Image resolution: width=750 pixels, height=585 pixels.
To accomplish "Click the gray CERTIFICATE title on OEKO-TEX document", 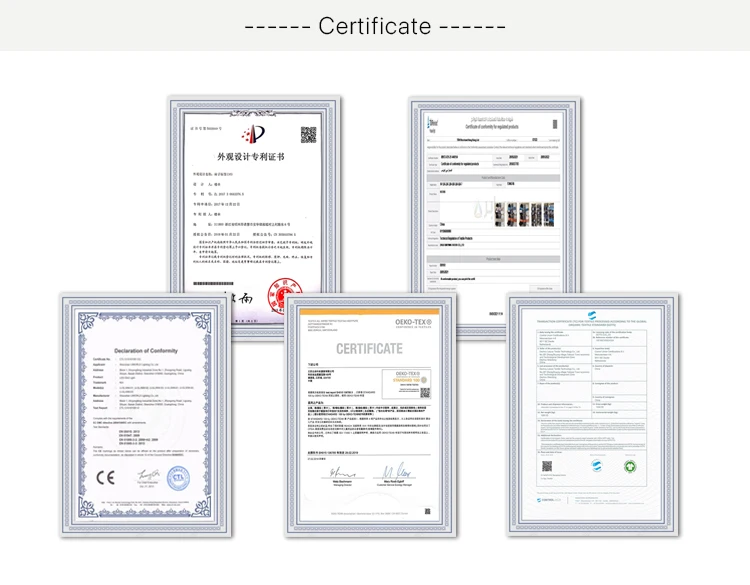I will pos(369,349).
